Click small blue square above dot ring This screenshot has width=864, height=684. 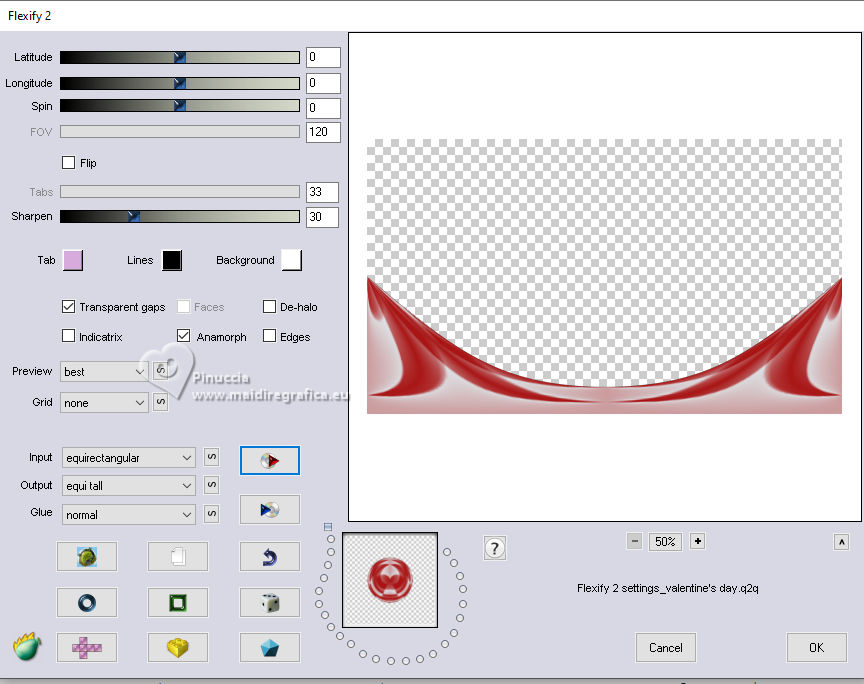click(x=328, y=527)
